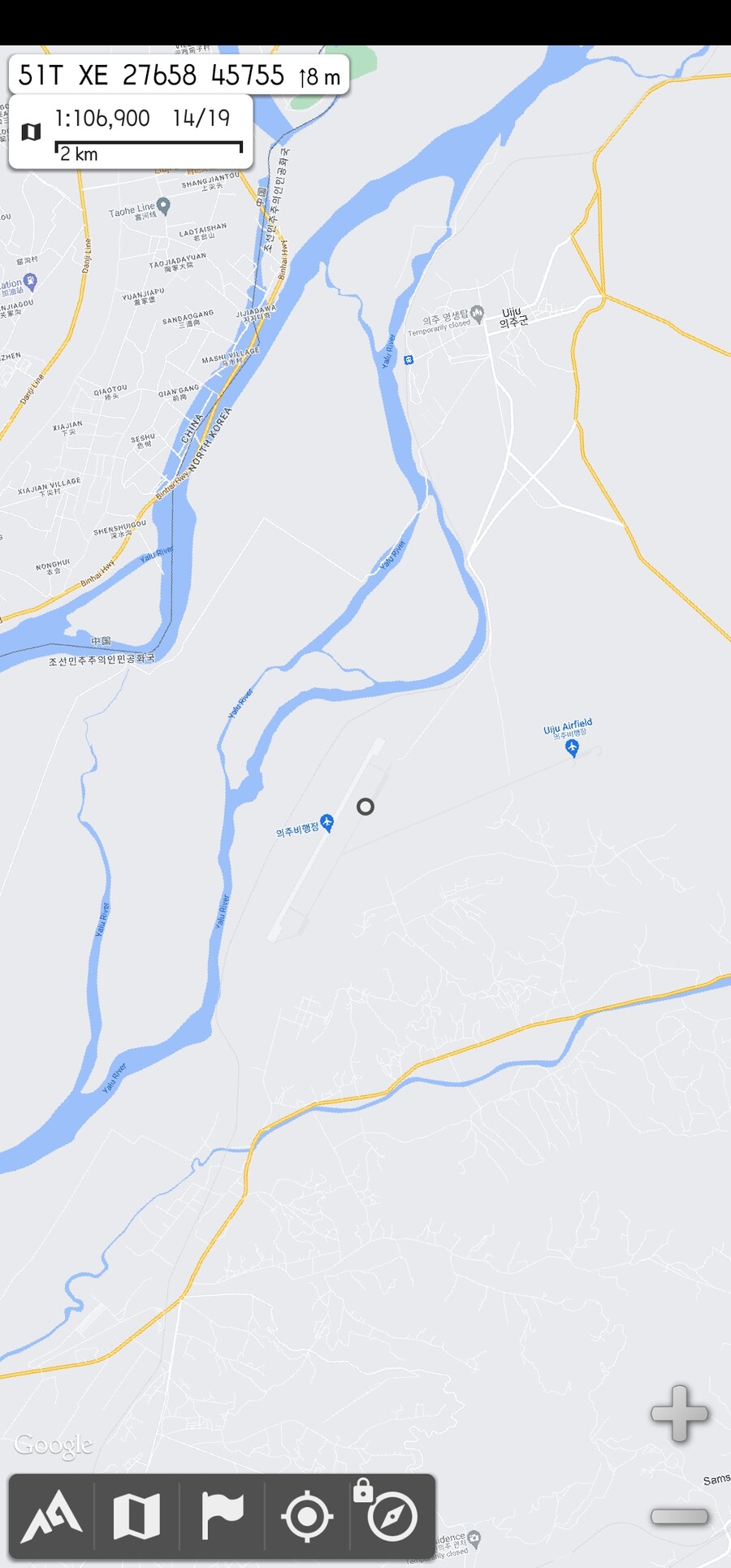Open the AlpineQuest main menu mountain icon
This screenshot has height=1568, width=731.
pyautogui.click(x=51, y=1515)
